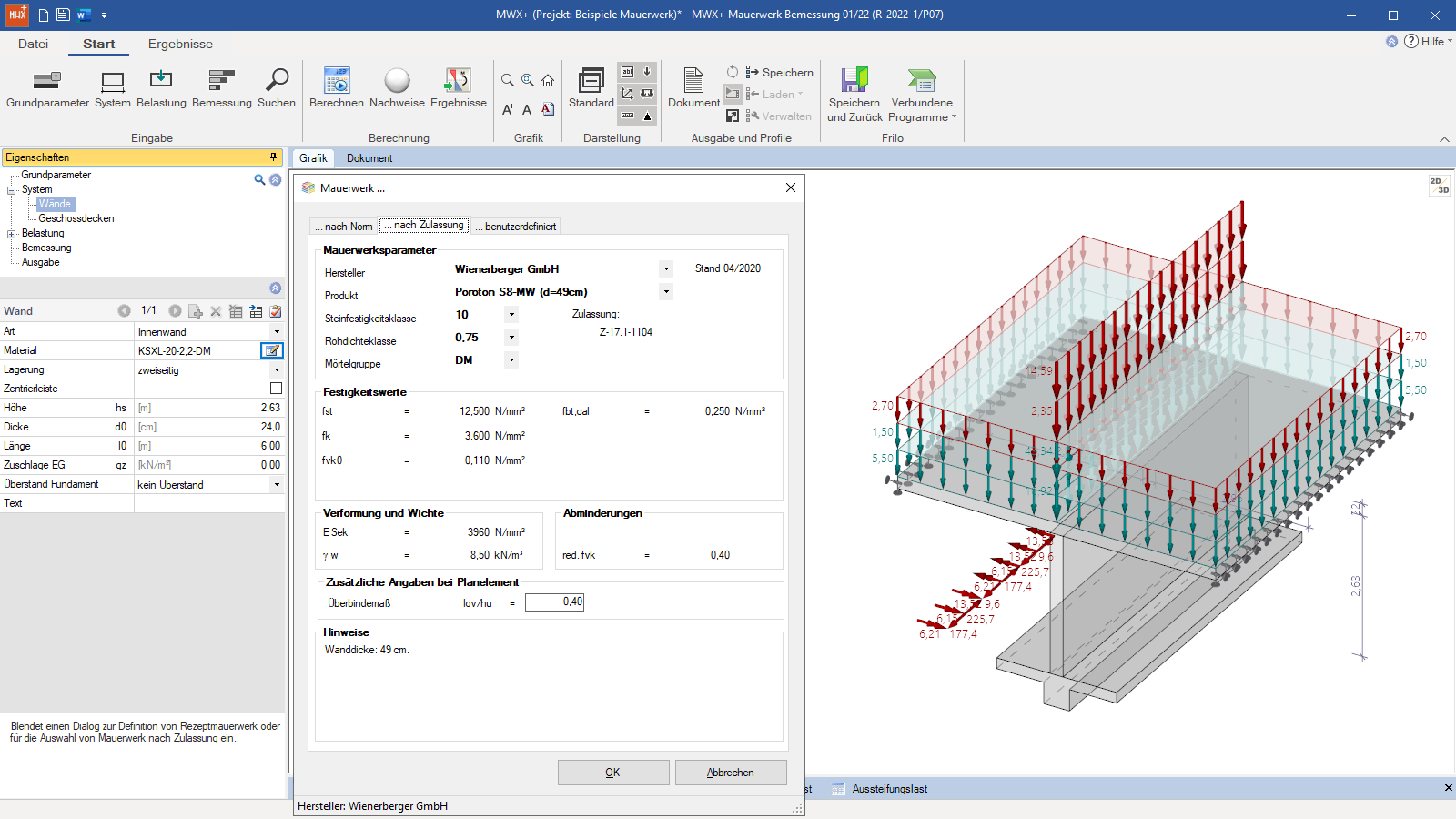Select the Start ribbon tab
The image size is (1456, 819).
click(99, 44)
